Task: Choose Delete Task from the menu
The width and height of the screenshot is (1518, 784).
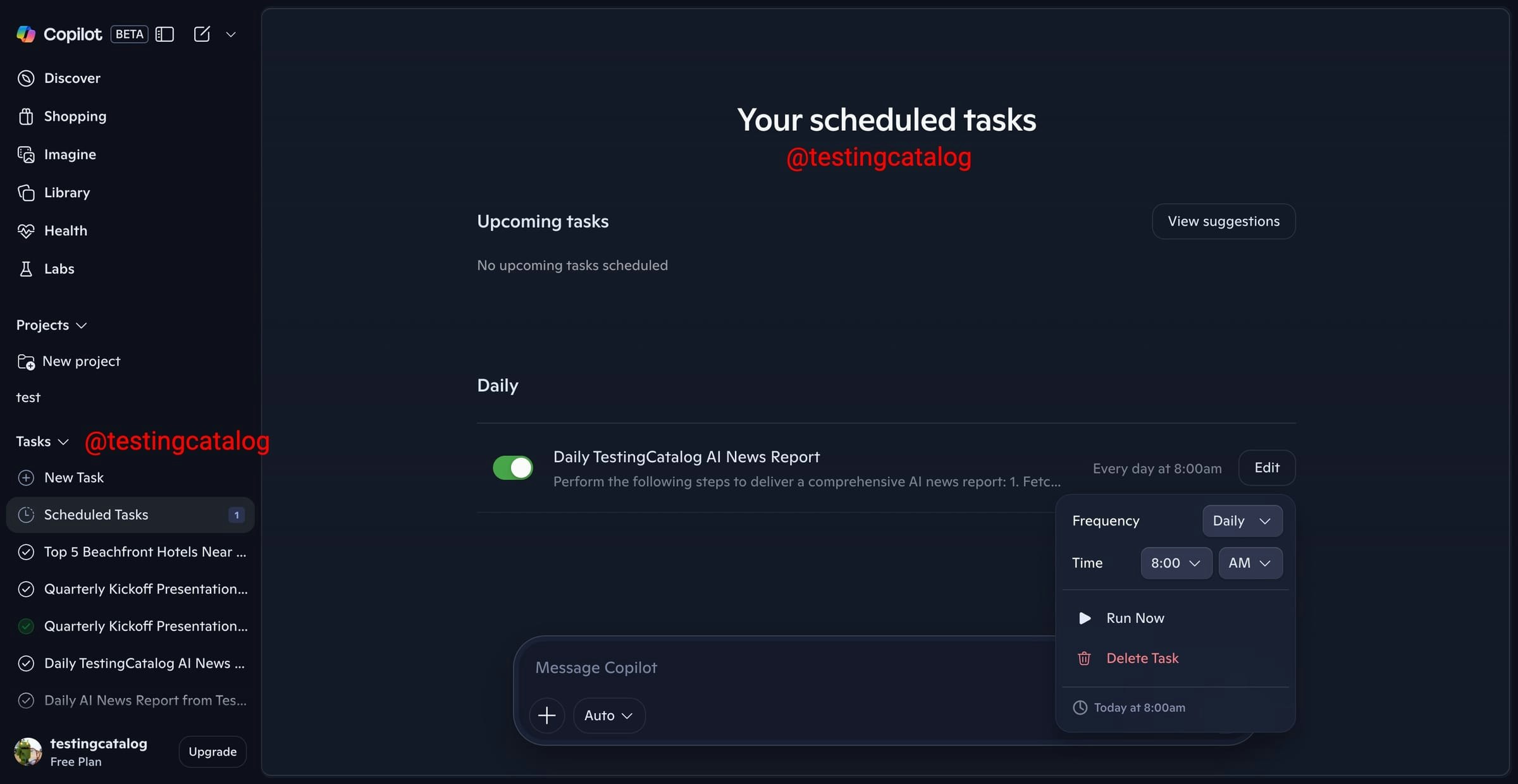Action: pyautogui.click(x=1142, y=658)
